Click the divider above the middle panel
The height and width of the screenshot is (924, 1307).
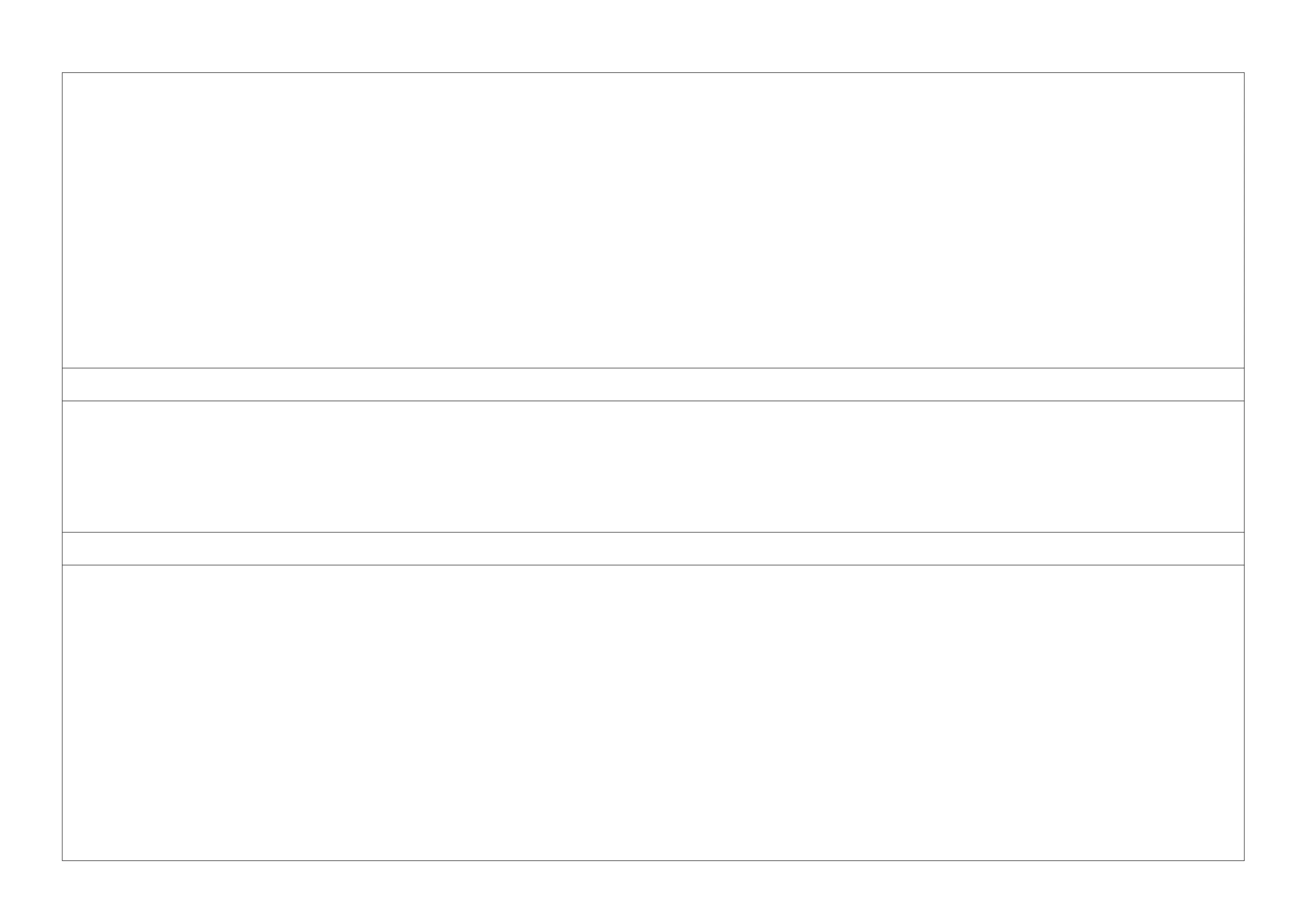653,401
